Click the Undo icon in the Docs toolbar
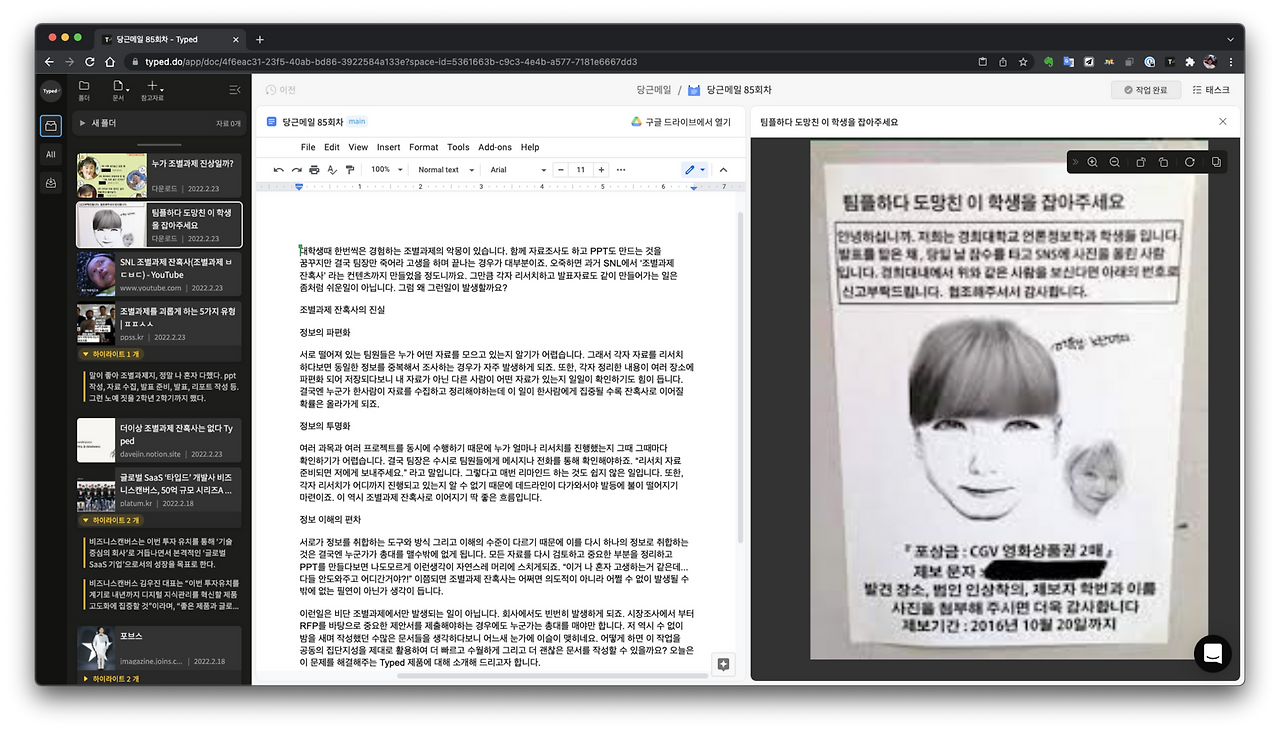The width and height of the screenshot is (1280, 732). coord(279,170)
